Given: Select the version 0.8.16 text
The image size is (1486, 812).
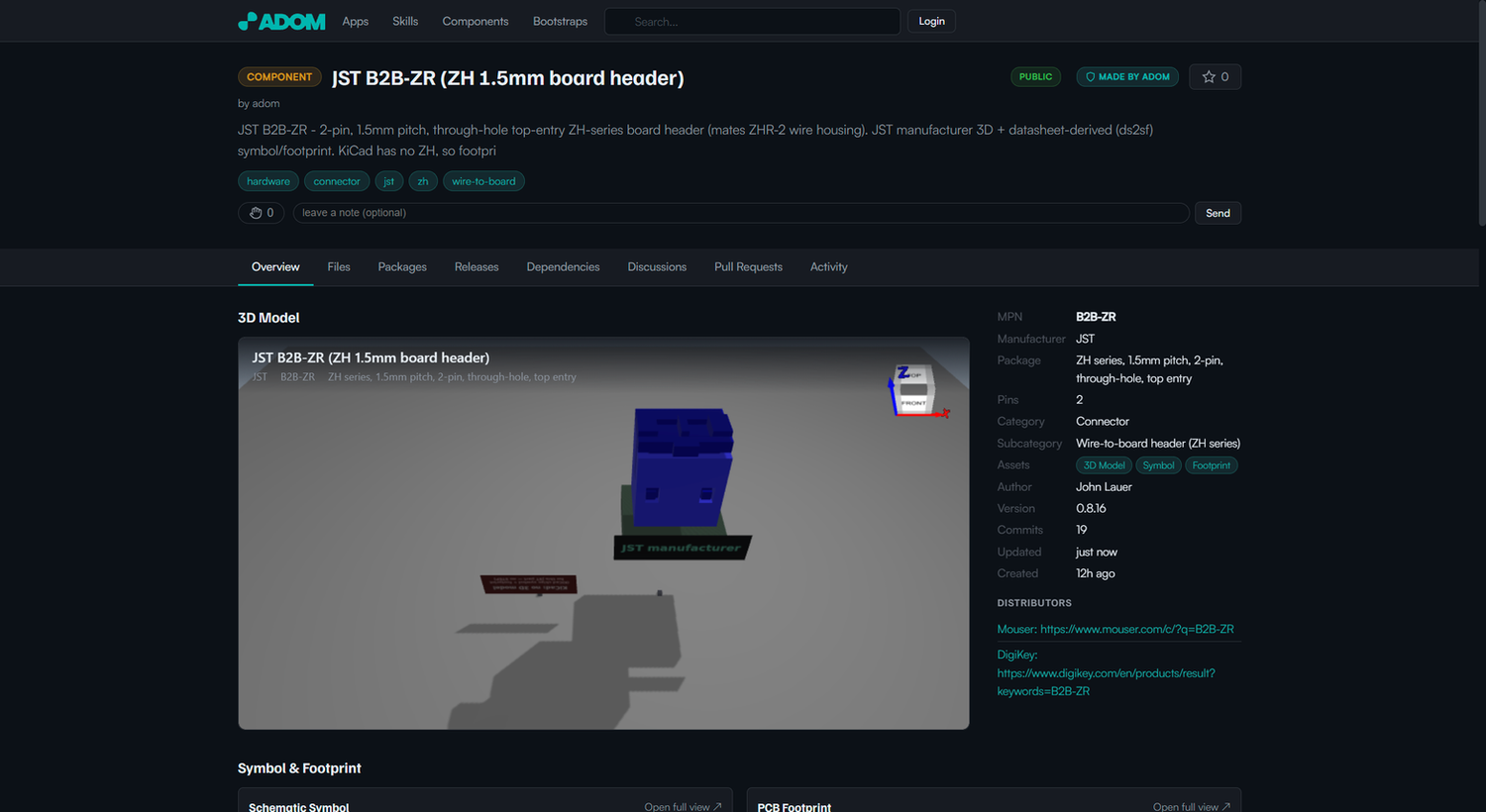Looking at the screenshot, I should 1091,509.
